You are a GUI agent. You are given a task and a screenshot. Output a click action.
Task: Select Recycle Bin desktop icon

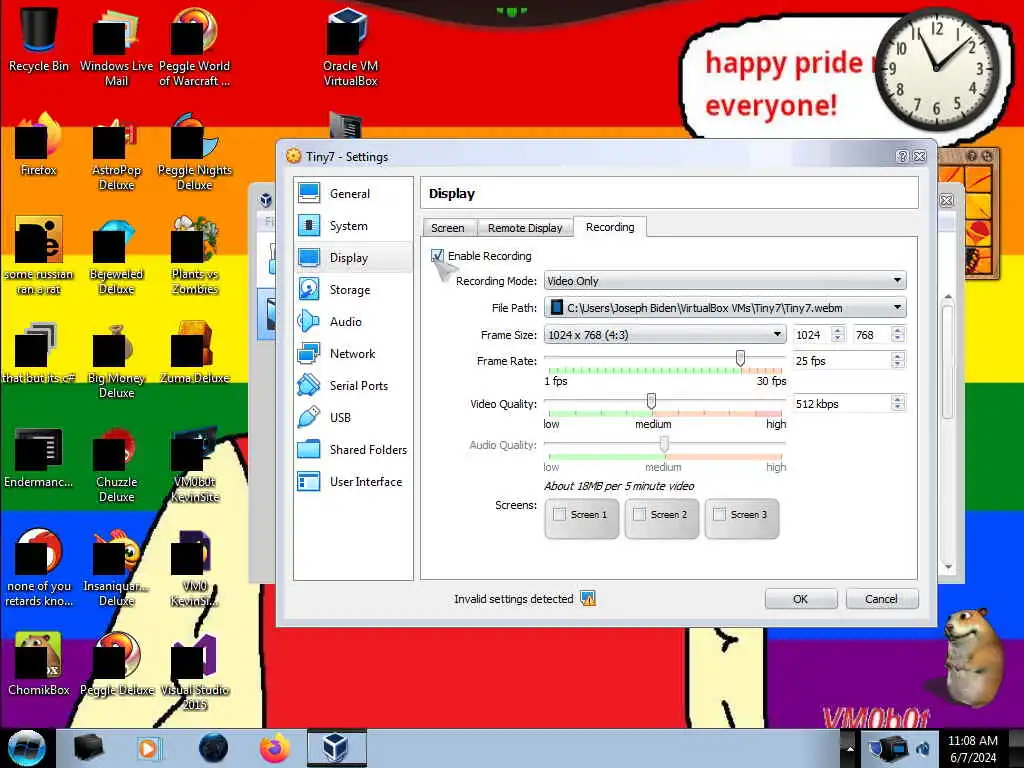(x=39, y=39)
